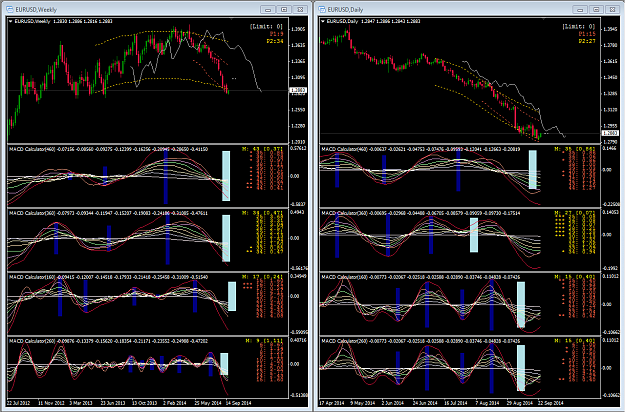The height and width of the screenshot is (412, 625).
Task: Click the 22 Jul 2012 date on Weekly time axis
Action: (19, 403)
